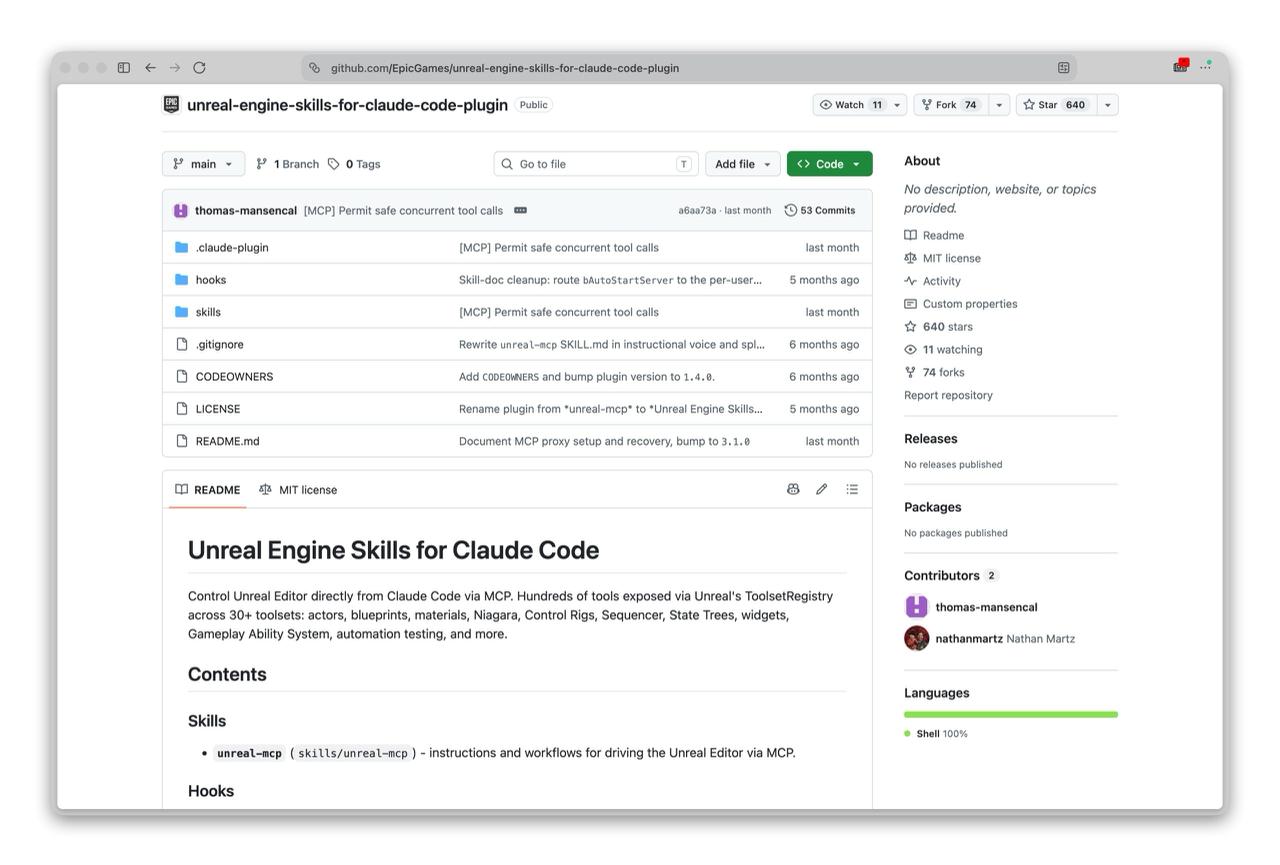
Task: Click thomas-mansencal's avatar in commit bar
Action: coord(181,210)
